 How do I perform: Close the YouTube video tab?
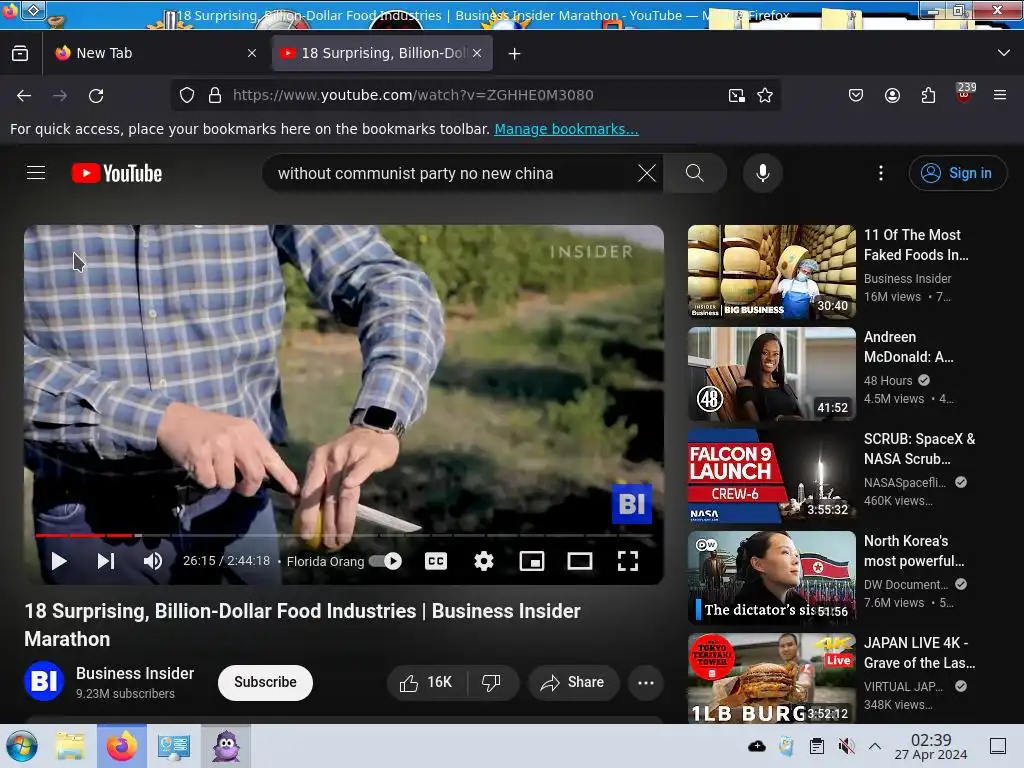[x=477, y=54]
